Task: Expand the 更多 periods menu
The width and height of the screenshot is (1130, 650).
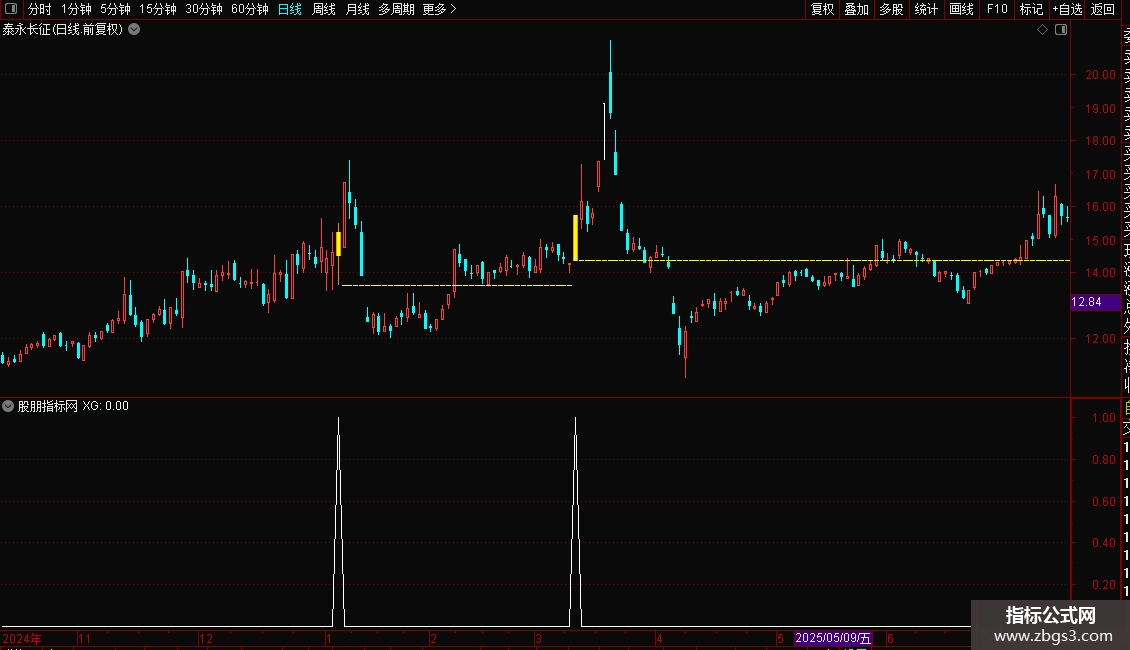Action: tap(439, 9)
